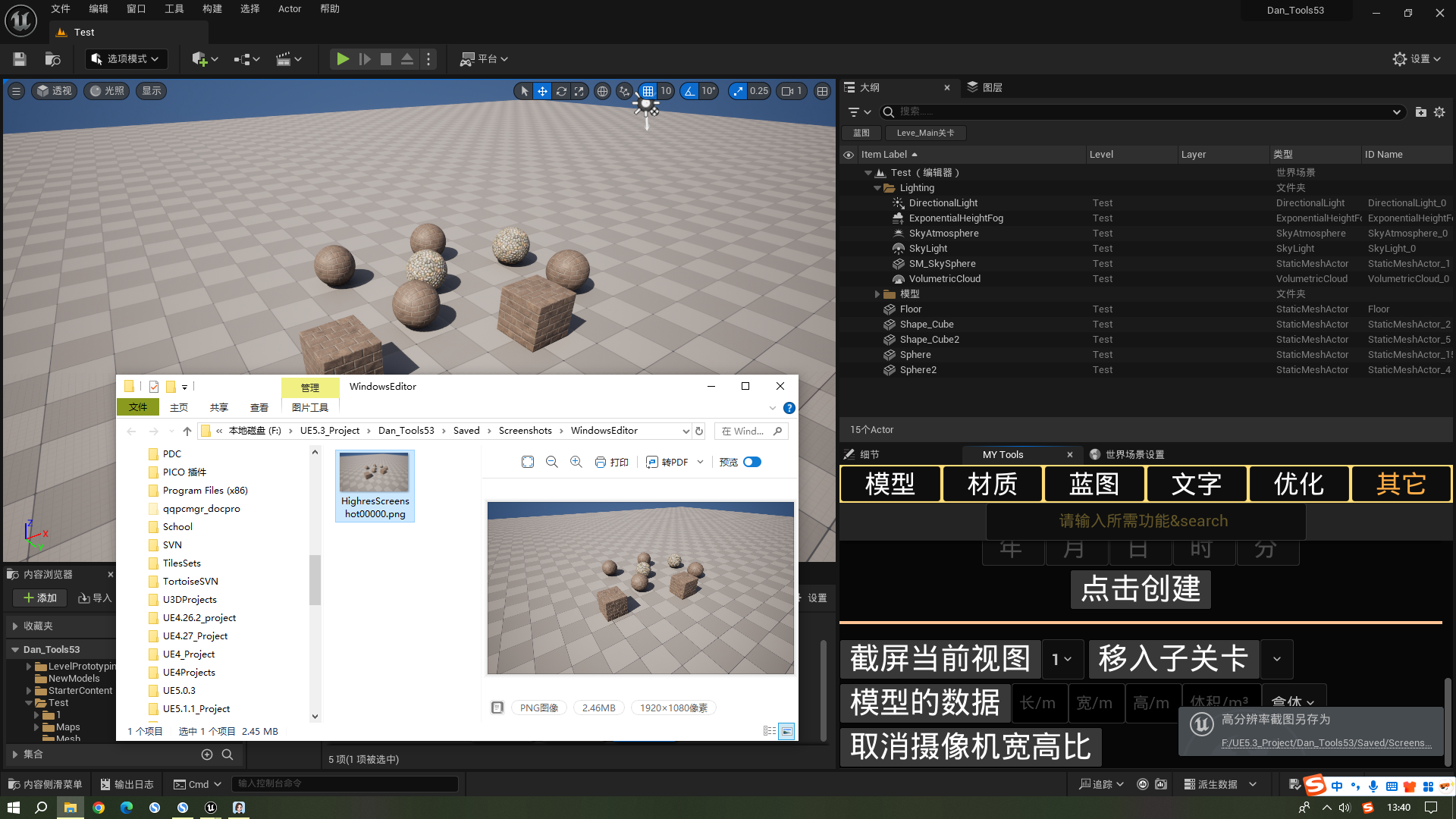The image size is (1456, 819).
Task: Click the Cmd console type dropdown
Action: point(196,785)
